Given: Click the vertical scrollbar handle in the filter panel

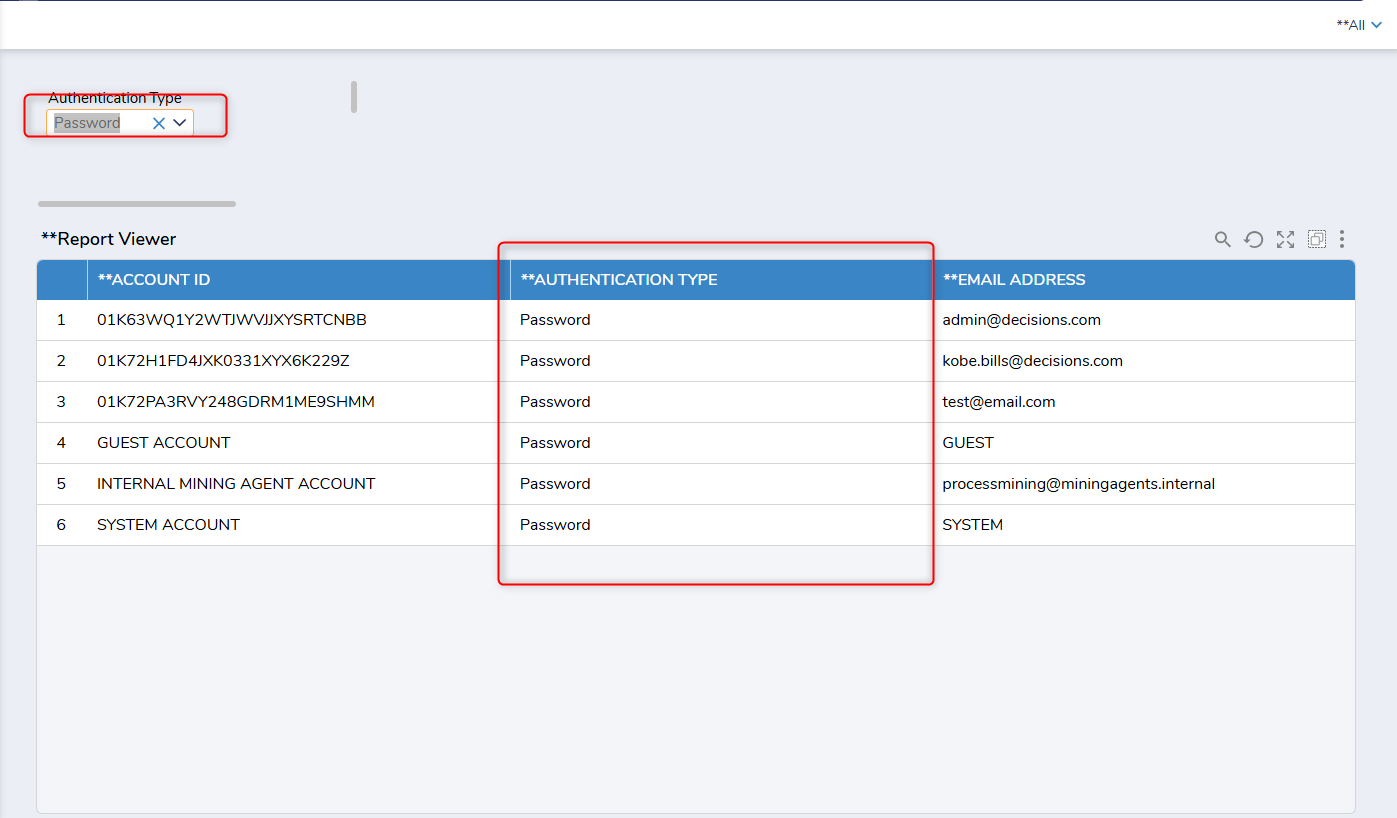Looking at the screenshot, I should pyautogui.click(x=354, y=97).
